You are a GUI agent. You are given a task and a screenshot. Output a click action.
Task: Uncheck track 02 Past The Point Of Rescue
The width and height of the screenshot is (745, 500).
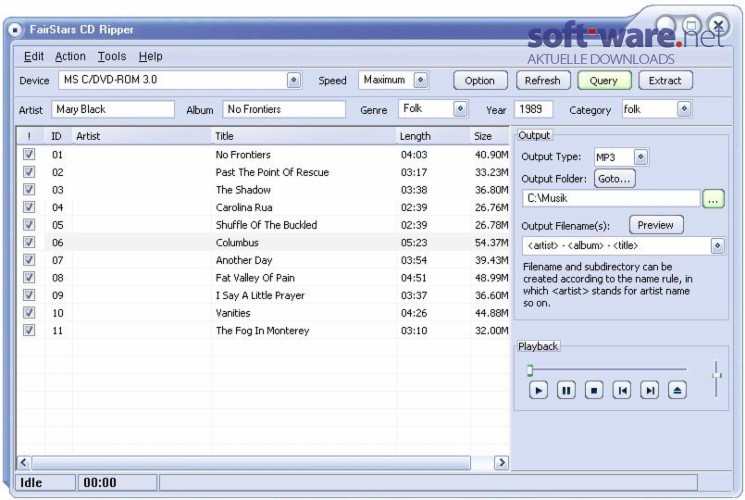click(29, 172)
